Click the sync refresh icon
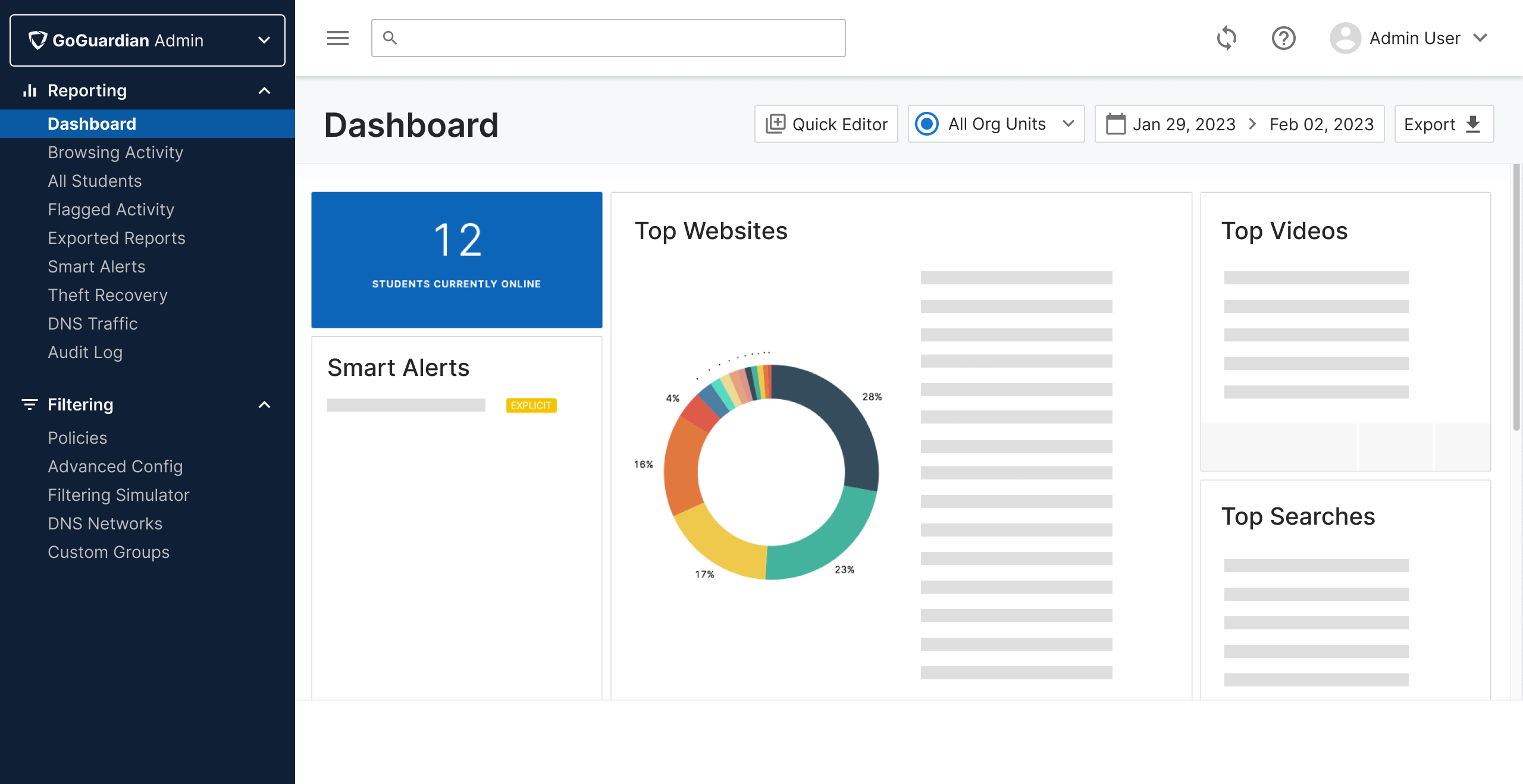This screenshot has height=784, width=1523. point(1226,38)
